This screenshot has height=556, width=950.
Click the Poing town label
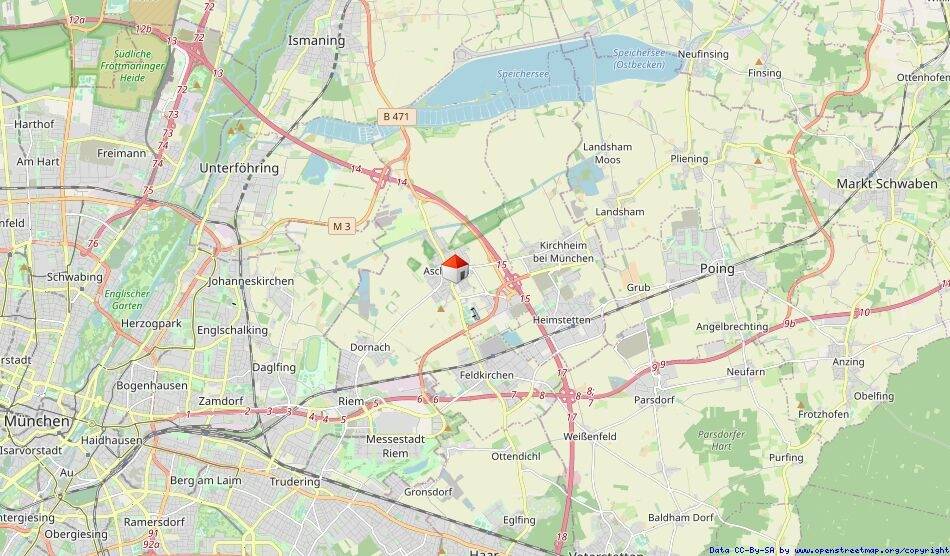(x=717, y=268)
